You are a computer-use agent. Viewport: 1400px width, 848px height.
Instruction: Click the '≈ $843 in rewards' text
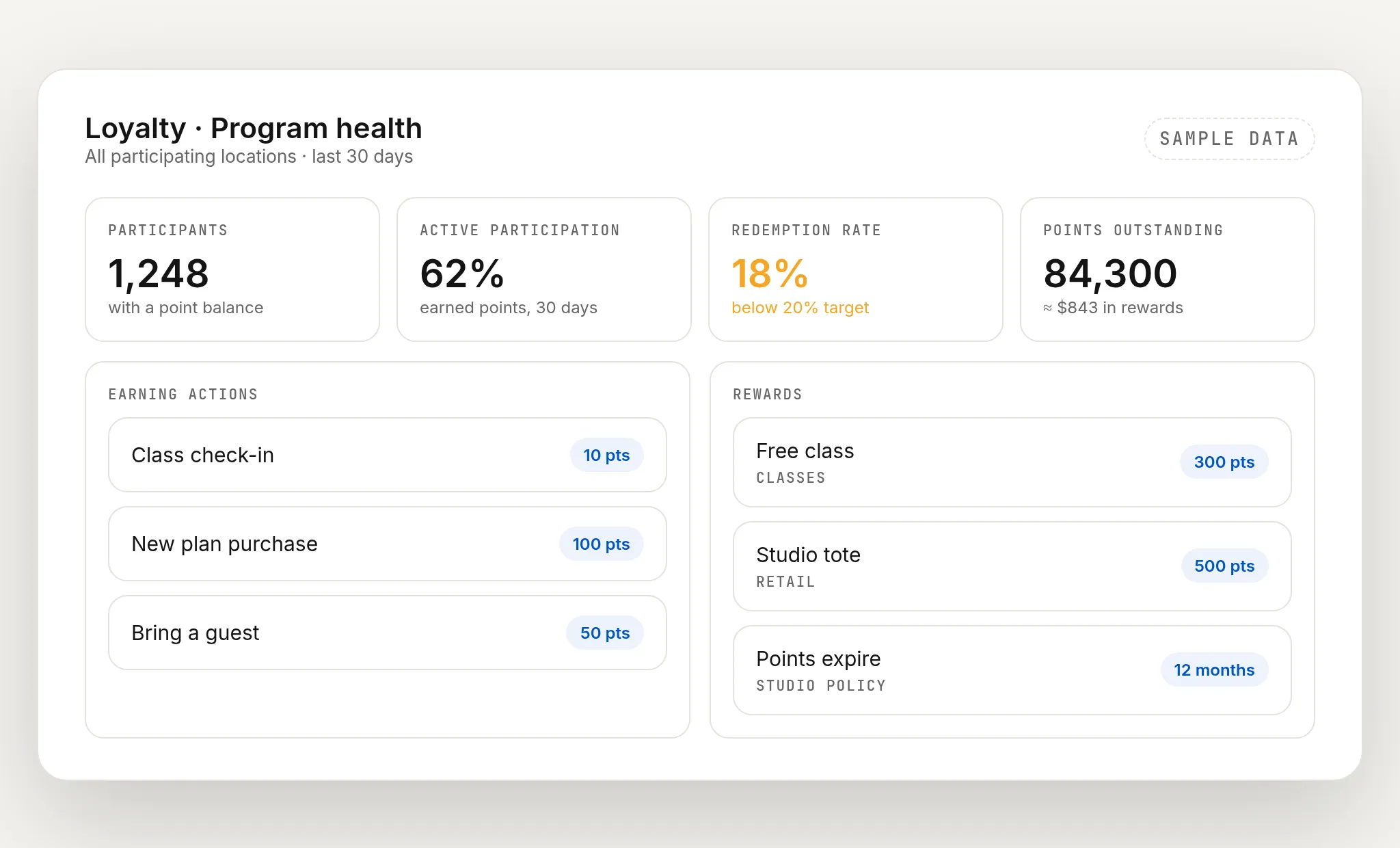point(1113,308)
